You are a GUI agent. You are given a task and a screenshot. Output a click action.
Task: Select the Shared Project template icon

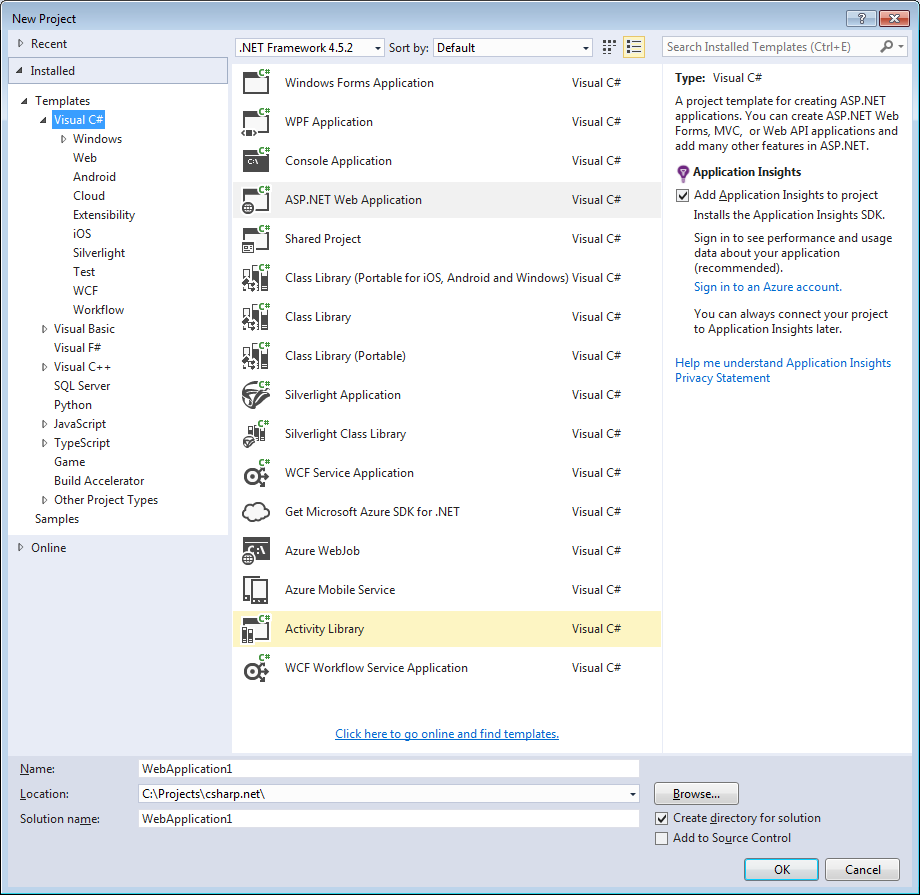256,238
